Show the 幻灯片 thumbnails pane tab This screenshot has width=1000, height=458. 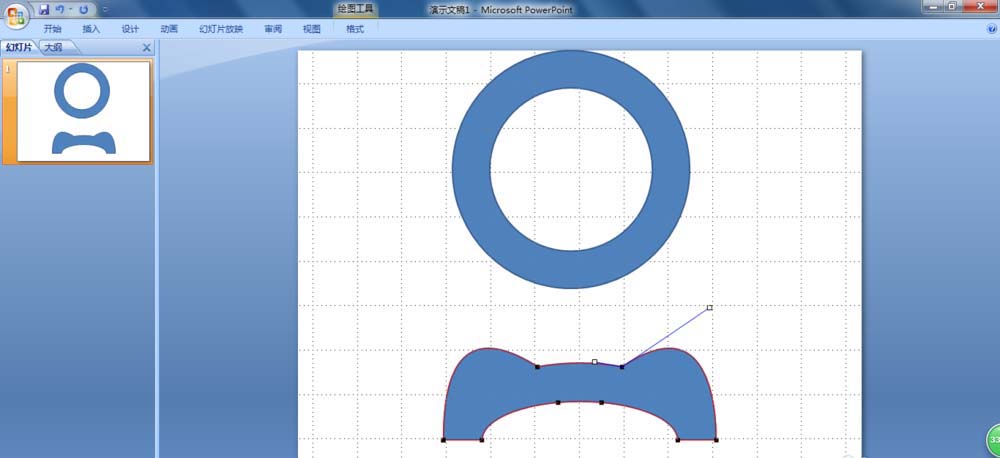[19, 48]
